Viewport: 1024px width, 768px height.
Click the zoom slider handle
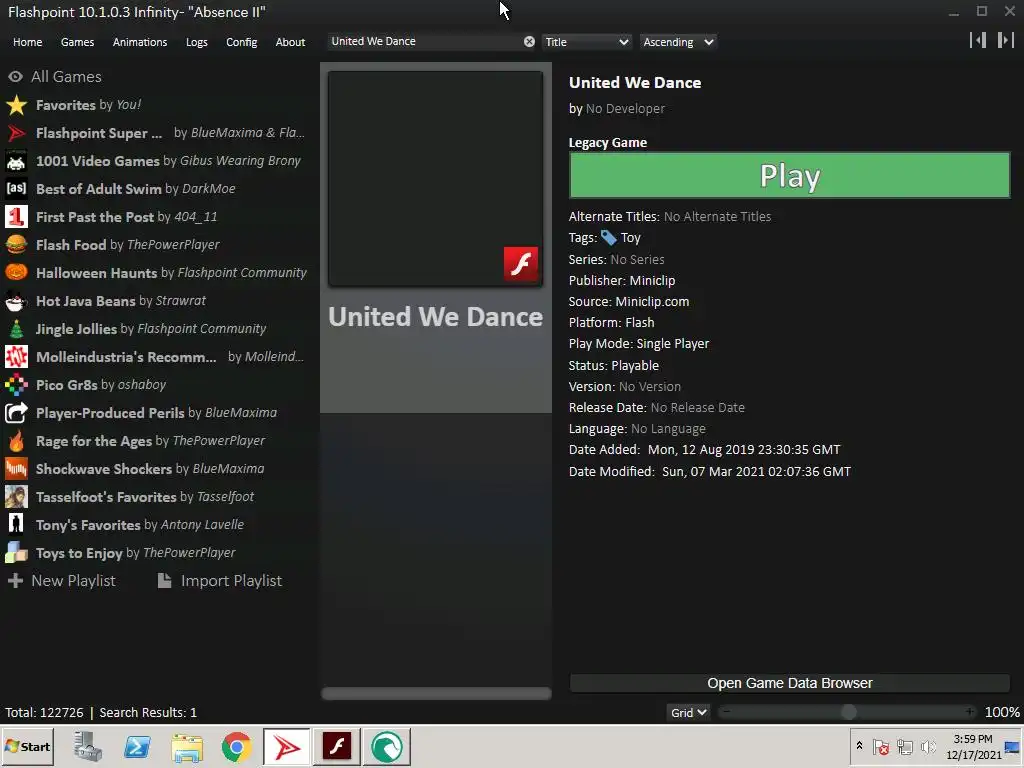848,712
